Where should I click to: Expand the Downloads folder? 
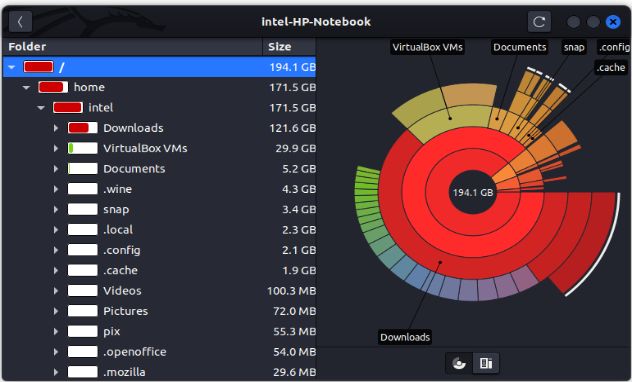56,128
